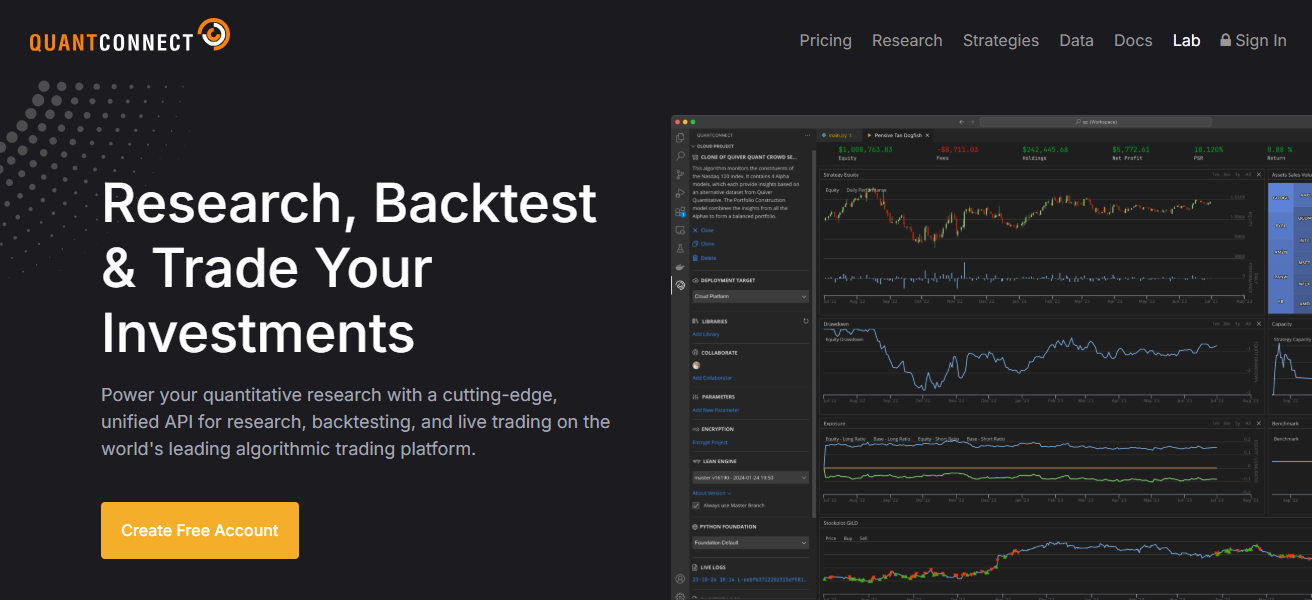
Task: Open the Docker whale icon
Action: pyautogui.click(x=680, y=267)
